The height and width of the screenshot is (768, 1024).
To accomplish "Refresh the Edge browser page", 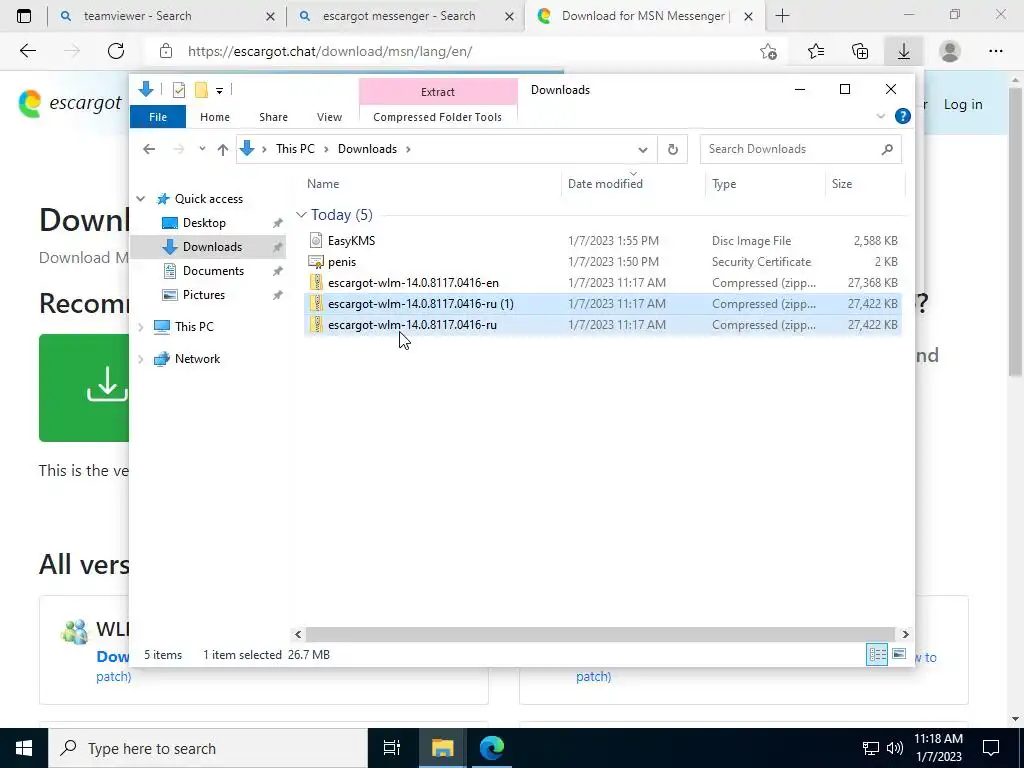I will tap(116, 51).
